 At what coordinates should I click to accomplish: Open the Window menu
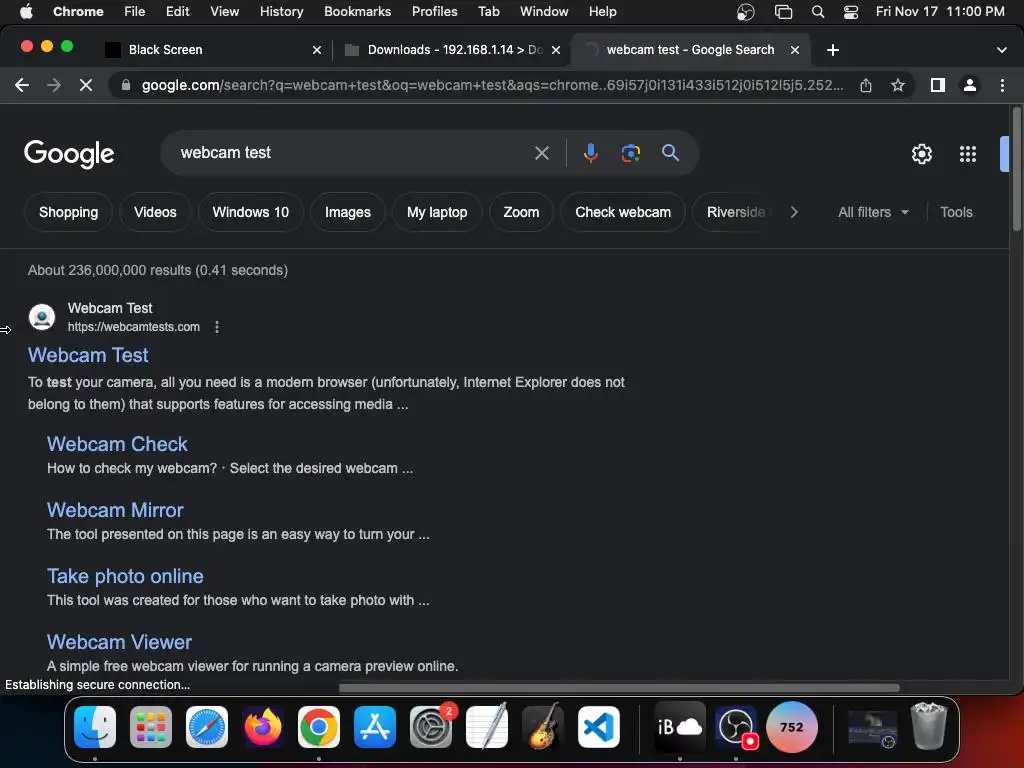[544, 12]
